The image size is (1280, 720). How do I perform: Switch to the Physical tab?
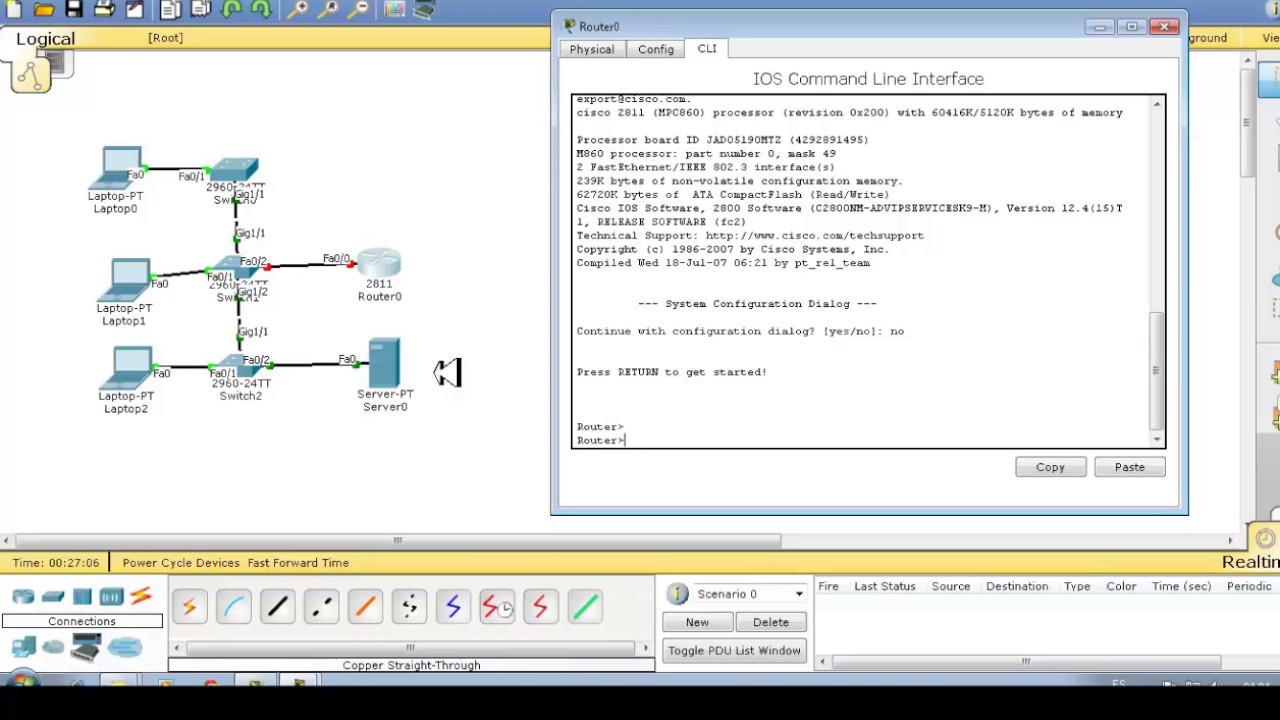[x=592, y=49]
